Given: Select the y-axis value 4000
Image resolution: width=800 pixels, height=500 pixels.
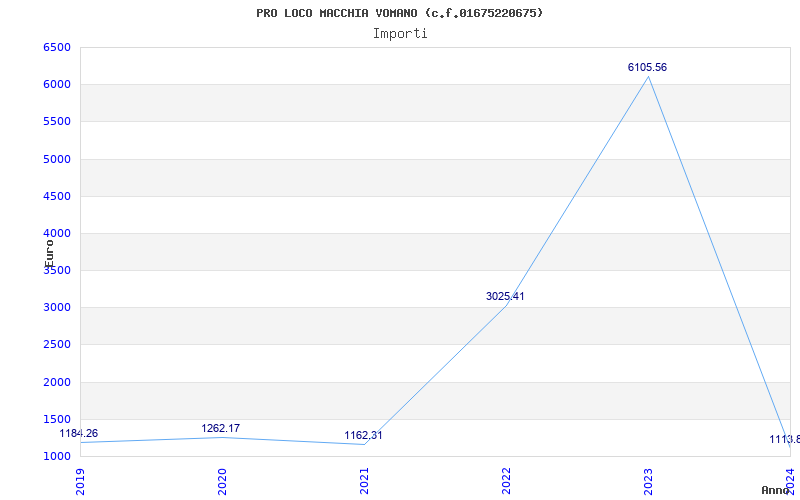Looking at the screenshot, I should click(57, 234).
